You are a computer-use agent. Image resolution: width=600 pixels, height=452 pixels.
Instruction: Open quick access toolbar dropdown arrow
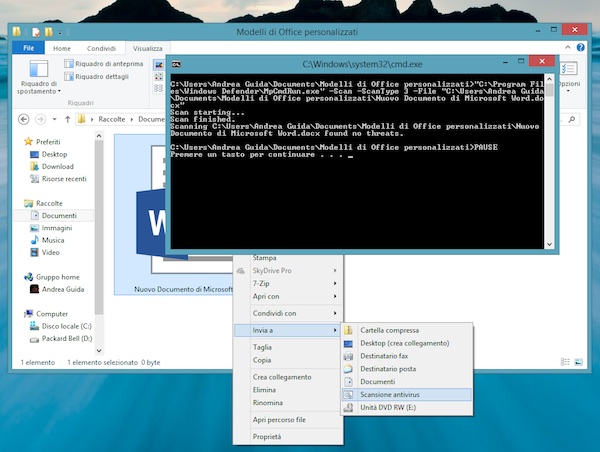pos(60,33)
